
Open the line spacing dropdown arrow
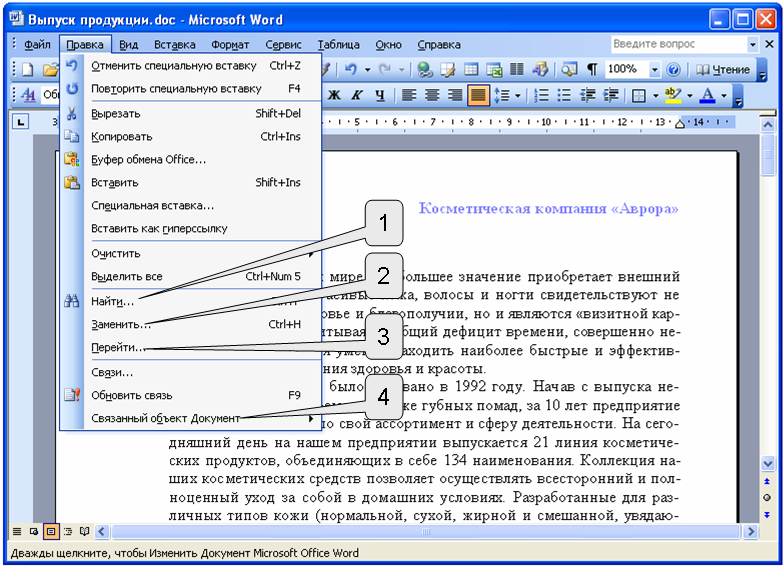tap(518, 95)
